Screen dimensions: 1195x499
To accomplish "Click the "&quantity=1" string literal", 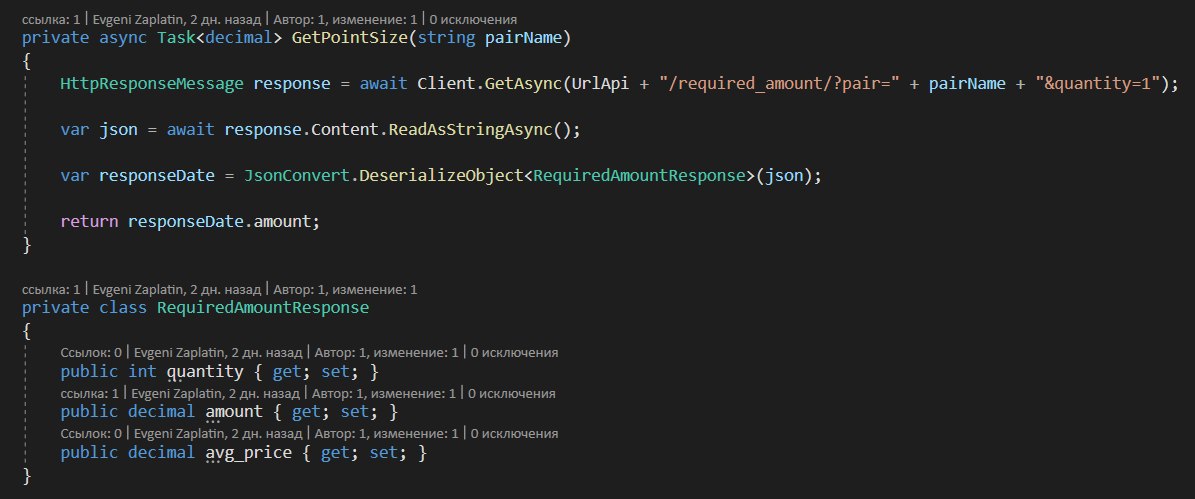I will tap(1097, 84).
